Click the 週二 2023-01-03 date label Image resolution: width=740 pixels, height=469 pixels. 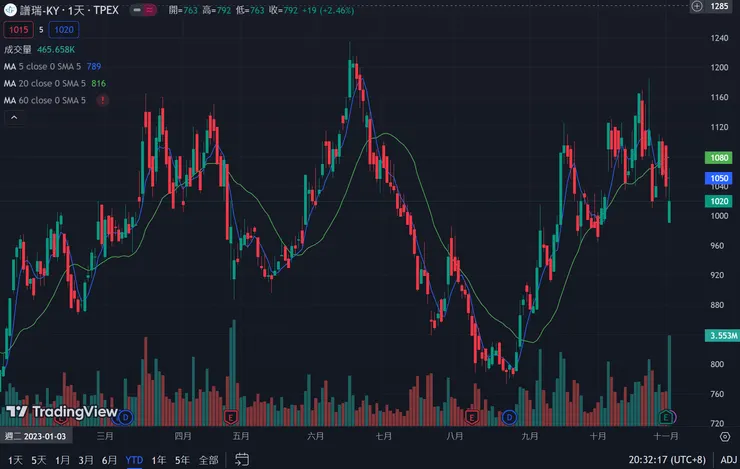[x=35, y=436]
